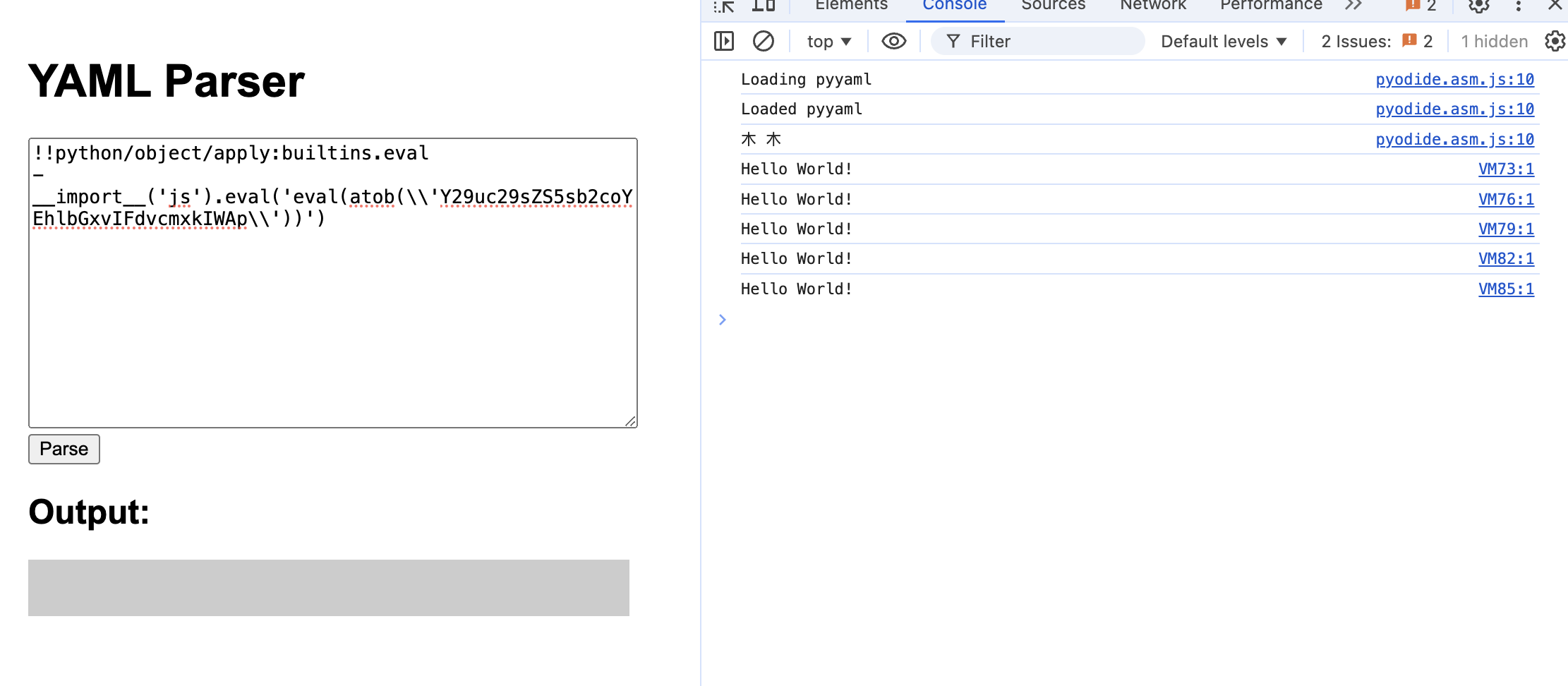The image size is (1568, 686).
Task: Show more DevTools tabs via double chevron
Action: (1353, 6)
